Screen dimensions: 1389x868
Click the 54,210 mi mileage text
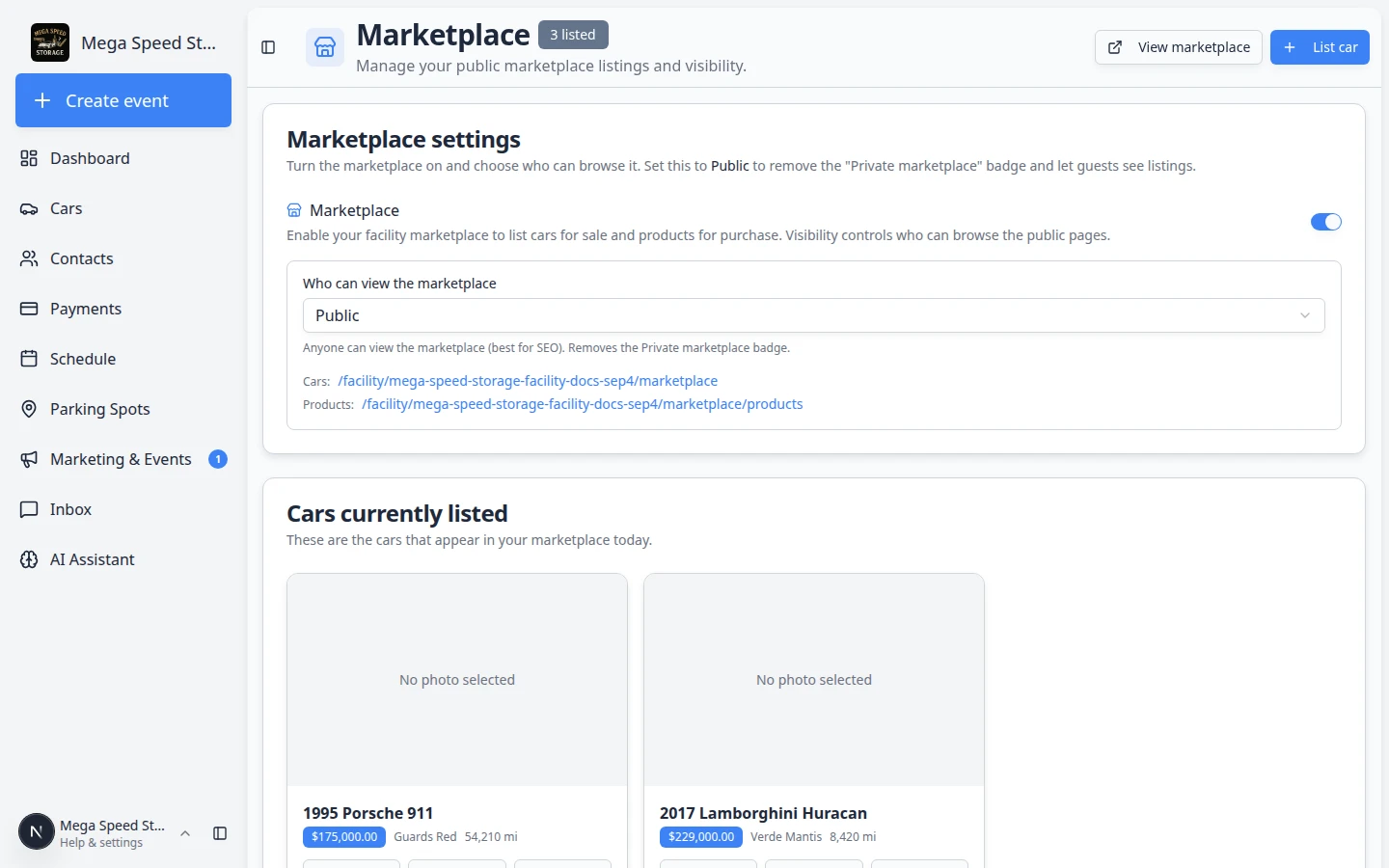(x=491, y=837)
